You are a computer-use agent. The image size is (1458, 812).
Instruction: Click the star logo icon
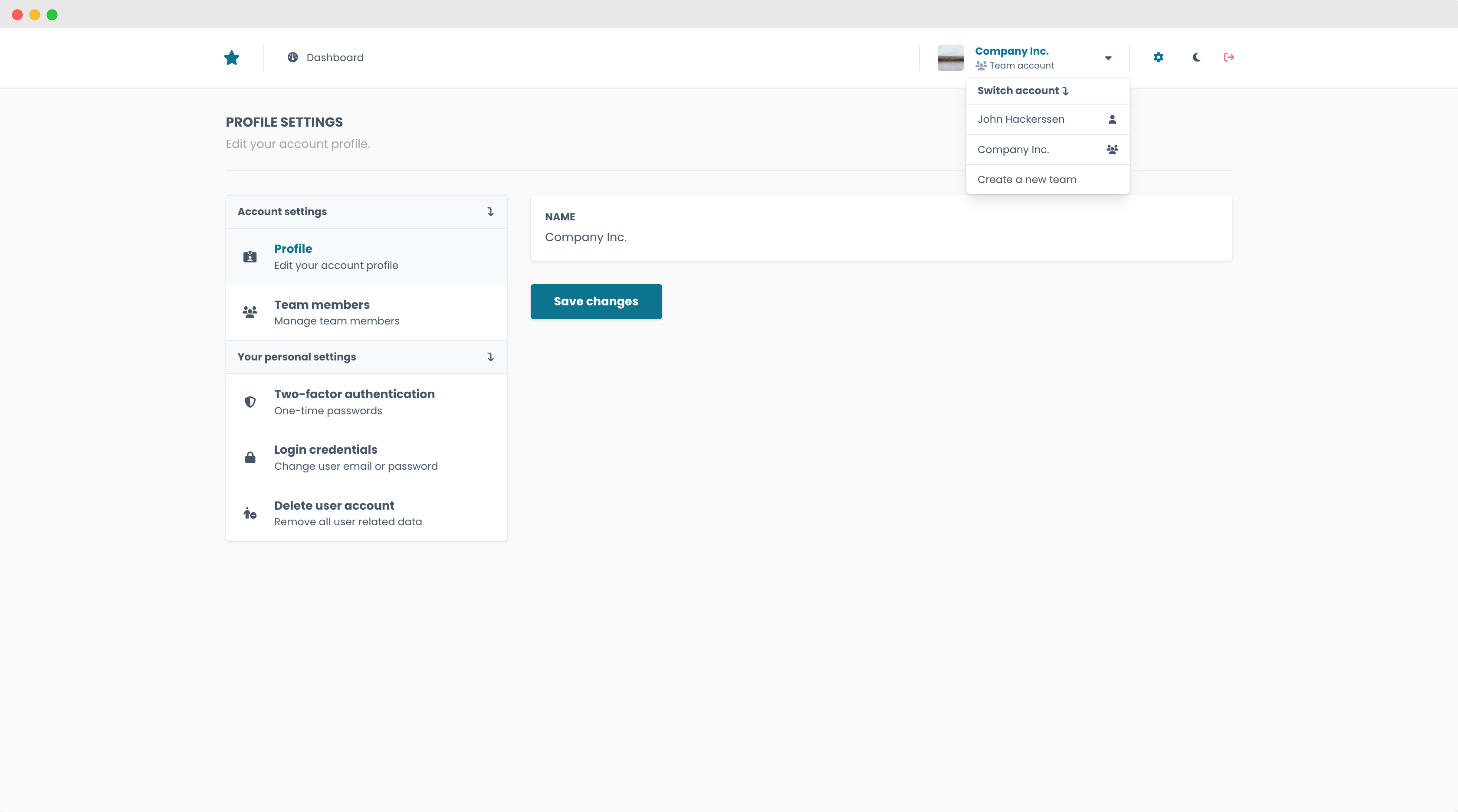pos(231,58)
